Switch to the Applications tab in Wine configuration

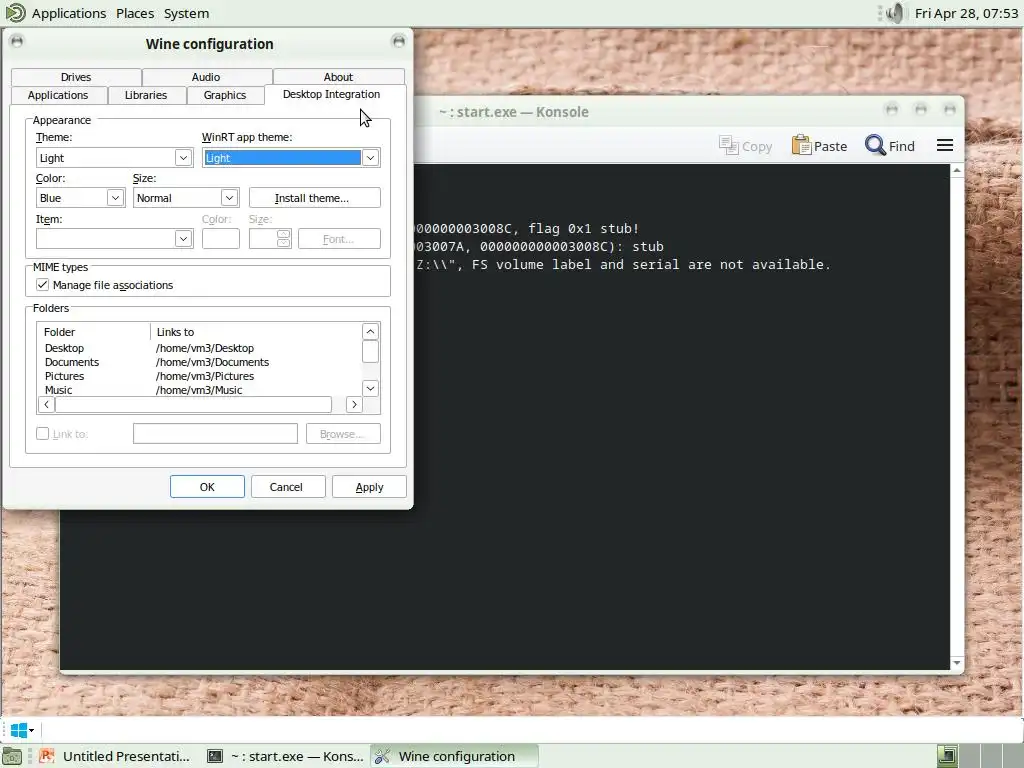(x=58, y=95)
